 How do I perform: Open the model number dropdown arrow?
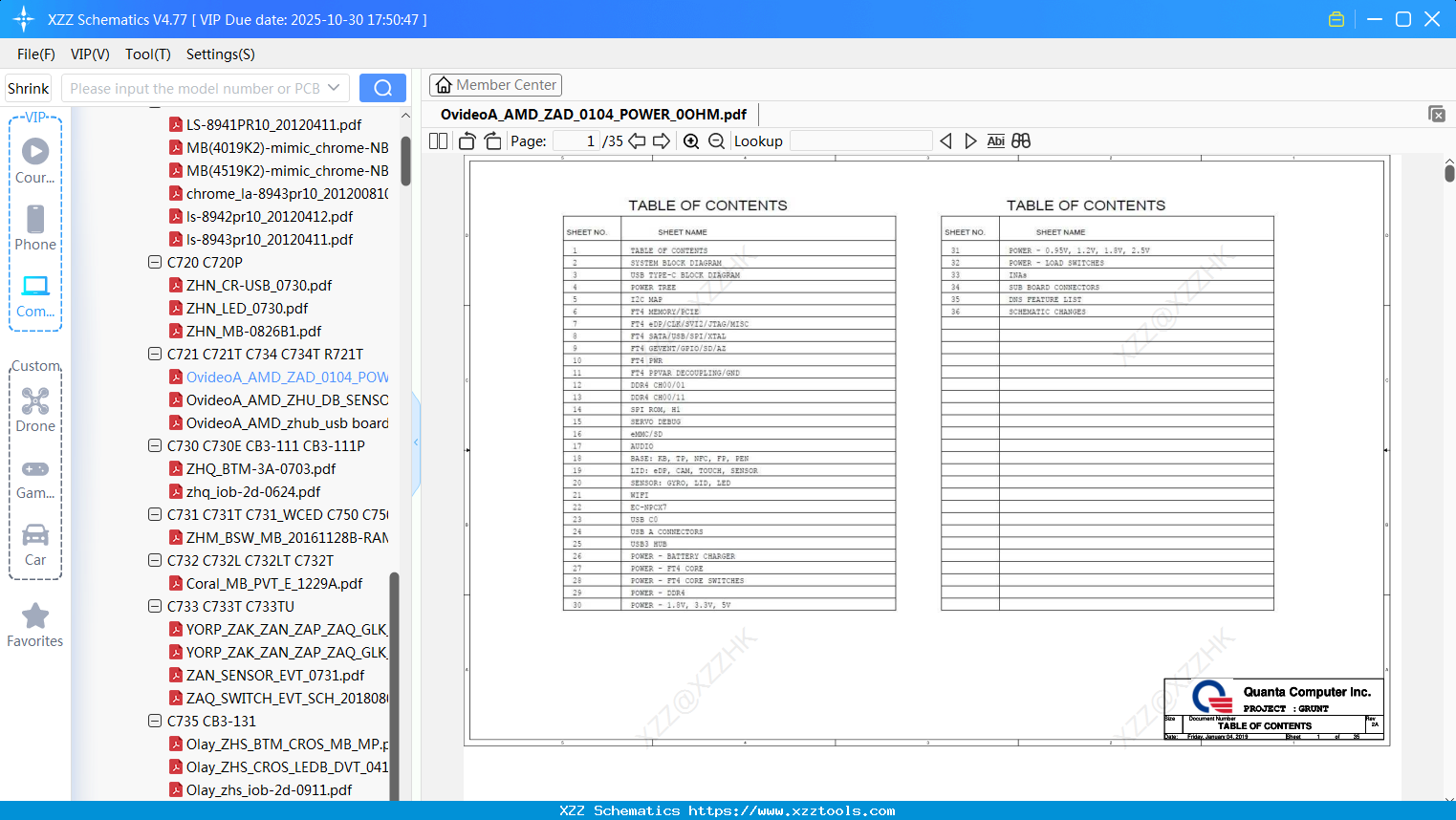[x=334, y=88]
